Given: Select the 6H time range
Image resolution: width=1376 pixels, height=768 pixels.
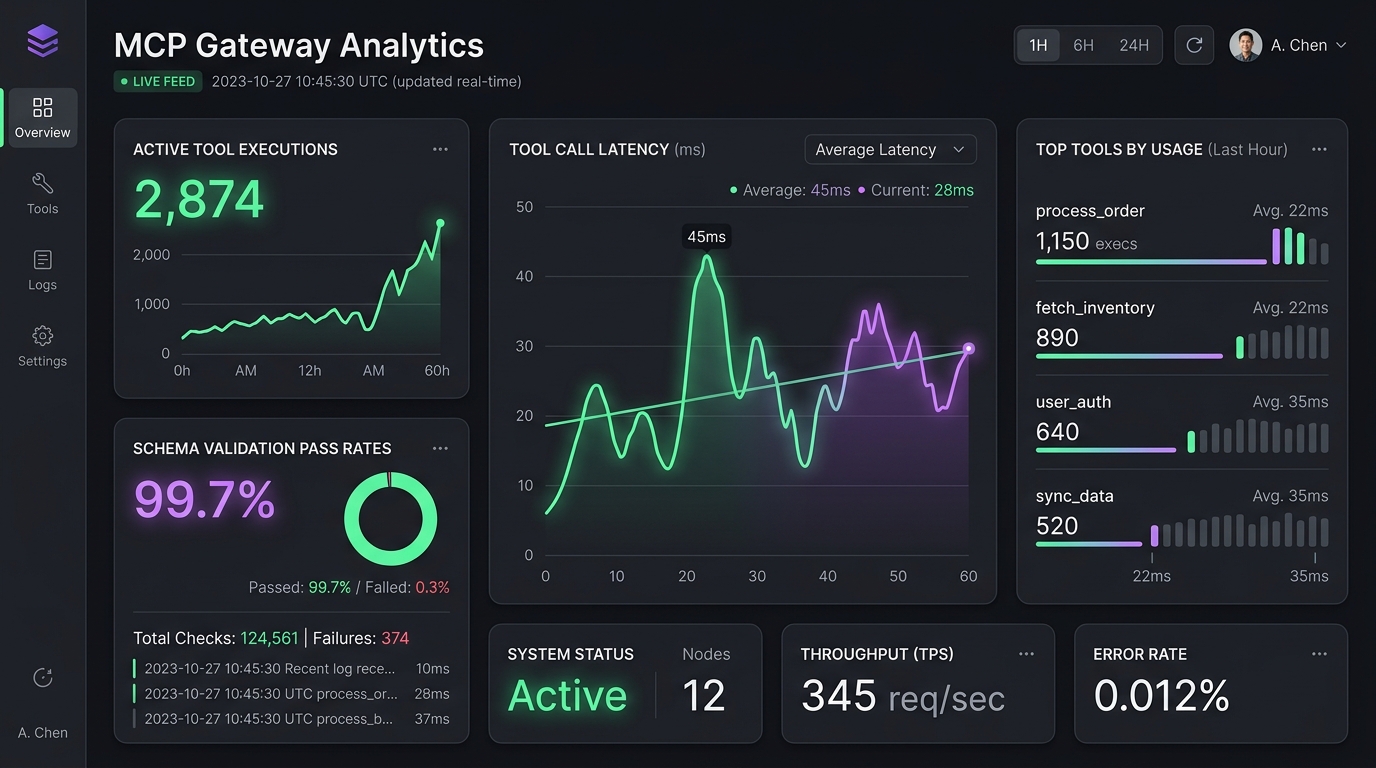Looking at the screenshot, I should pyautogui.click(x=1083, y=45).
